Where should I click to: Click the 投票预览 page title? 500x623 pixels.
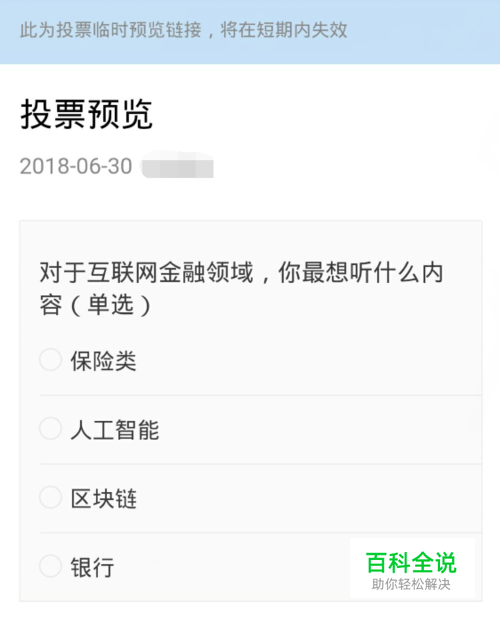coord(86,114)
